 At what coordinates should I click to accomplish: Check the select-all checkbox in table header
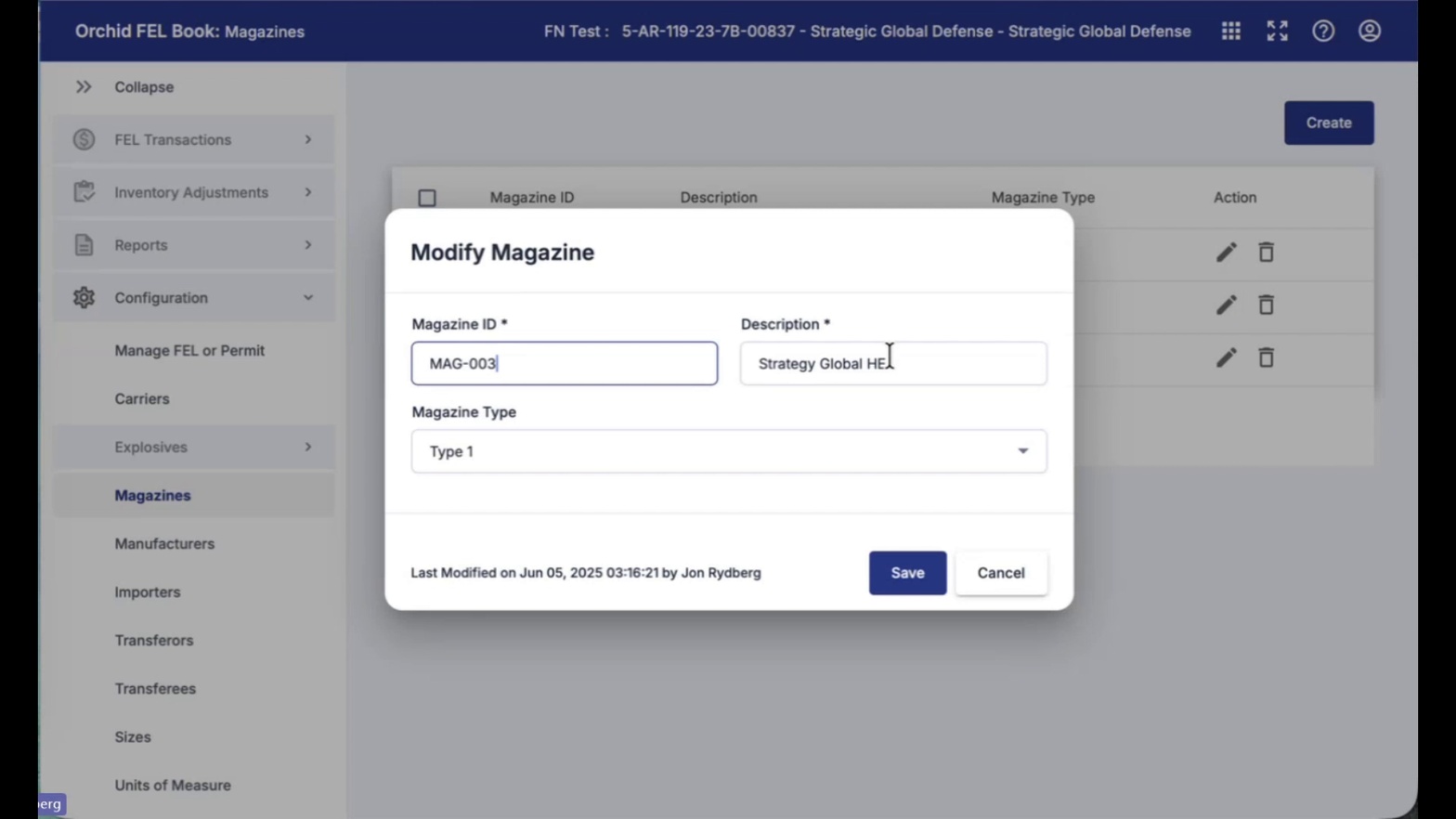427,198
